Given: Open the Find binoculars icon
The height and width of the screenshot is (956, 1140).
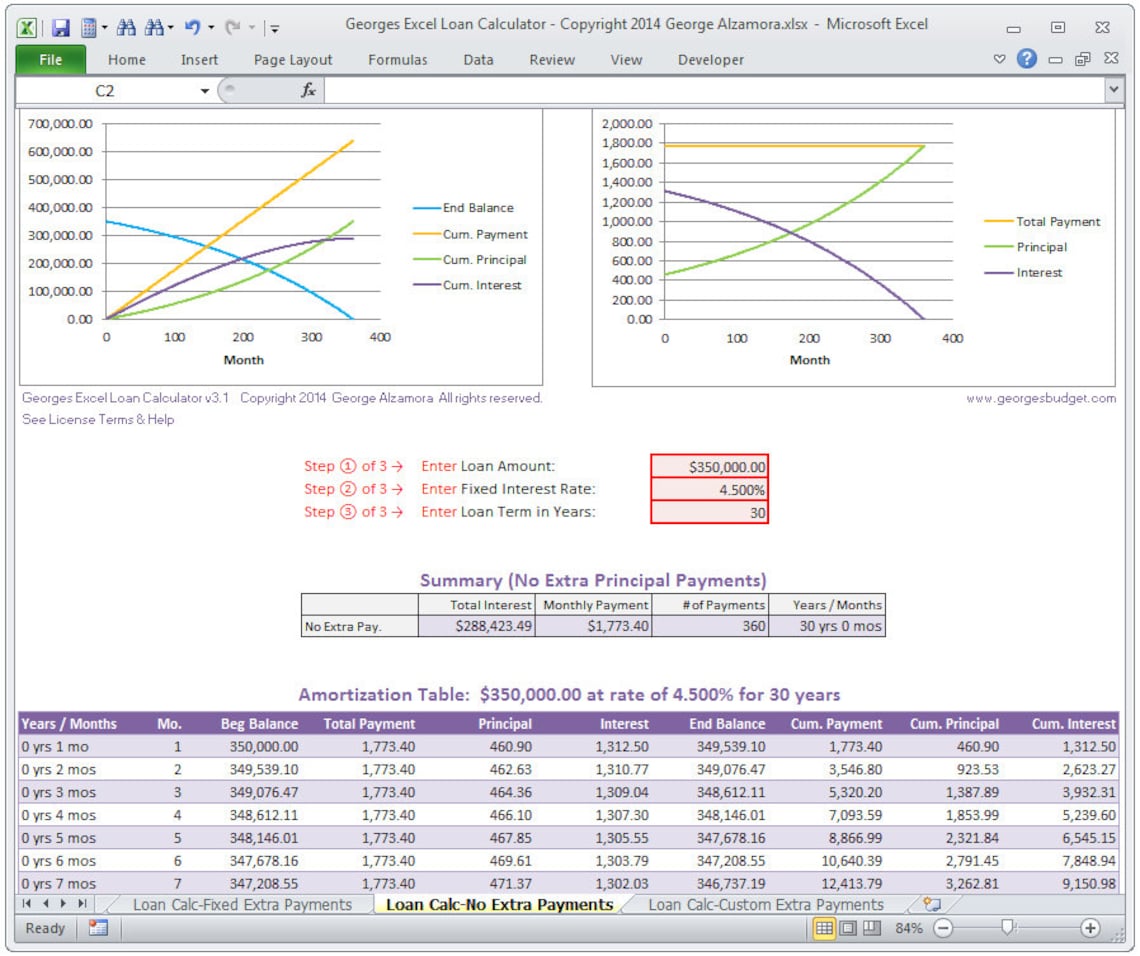Looking at the screenshot, I should click(x=127, y=27).
